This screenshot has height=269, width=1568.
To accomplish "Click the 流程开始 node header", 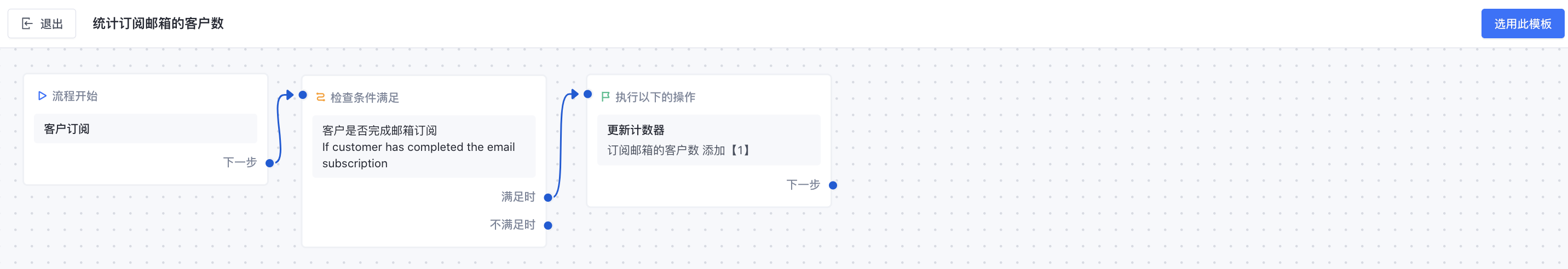I will click(75, 96).
